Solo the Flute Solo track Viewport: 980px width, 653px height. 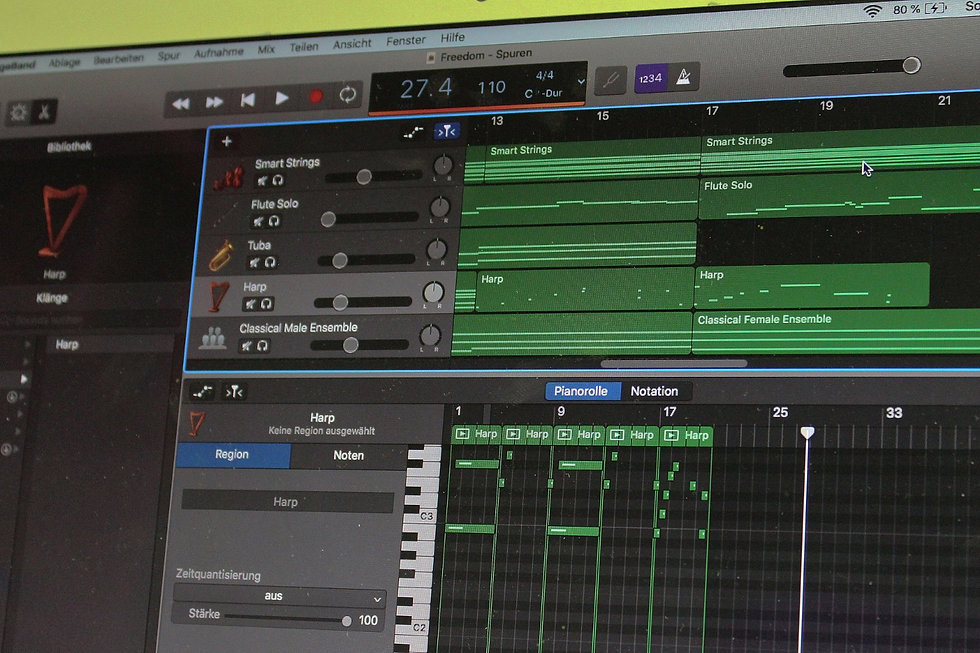click(273, 221)
